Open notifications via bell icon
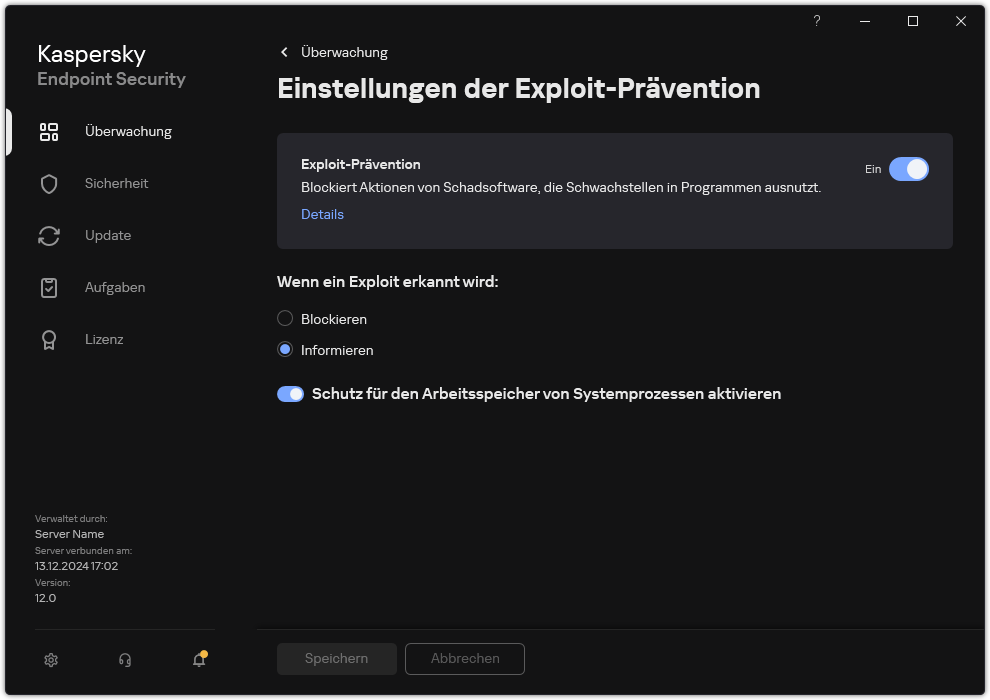Screen dimensions: 990x700 (198, 660)
